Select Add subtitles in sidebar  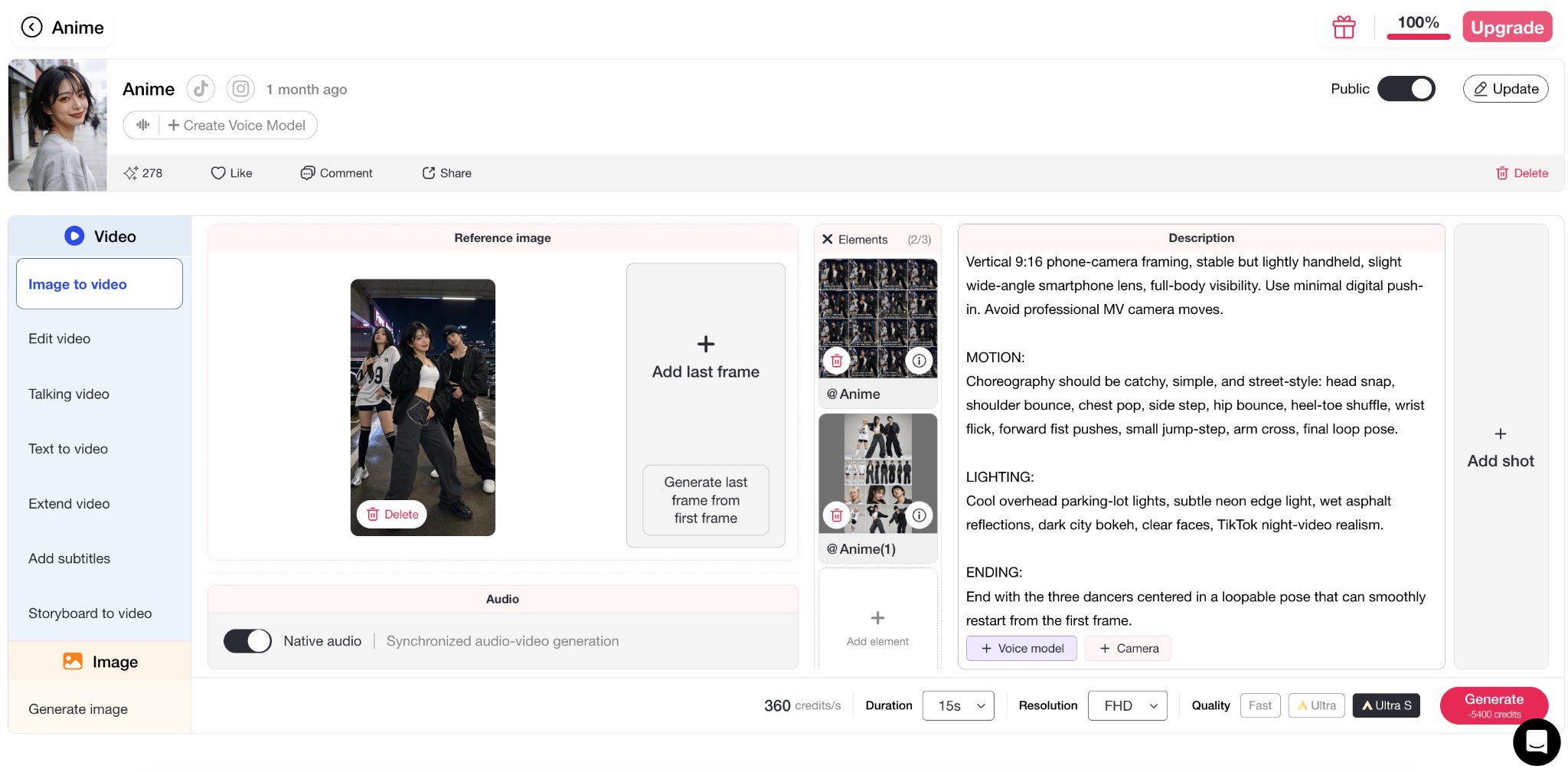pos(70,558)
